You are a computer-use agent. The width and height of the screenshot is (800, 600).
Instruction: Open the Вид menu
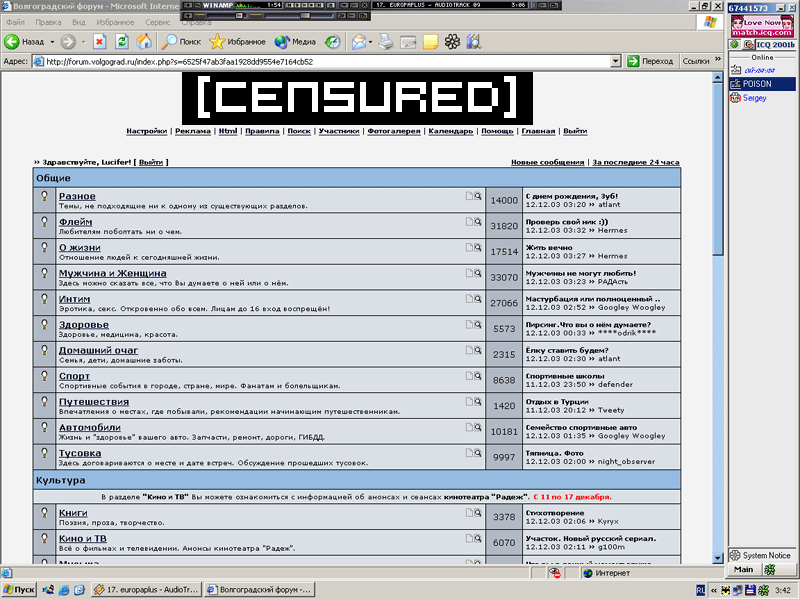point(78,21)
